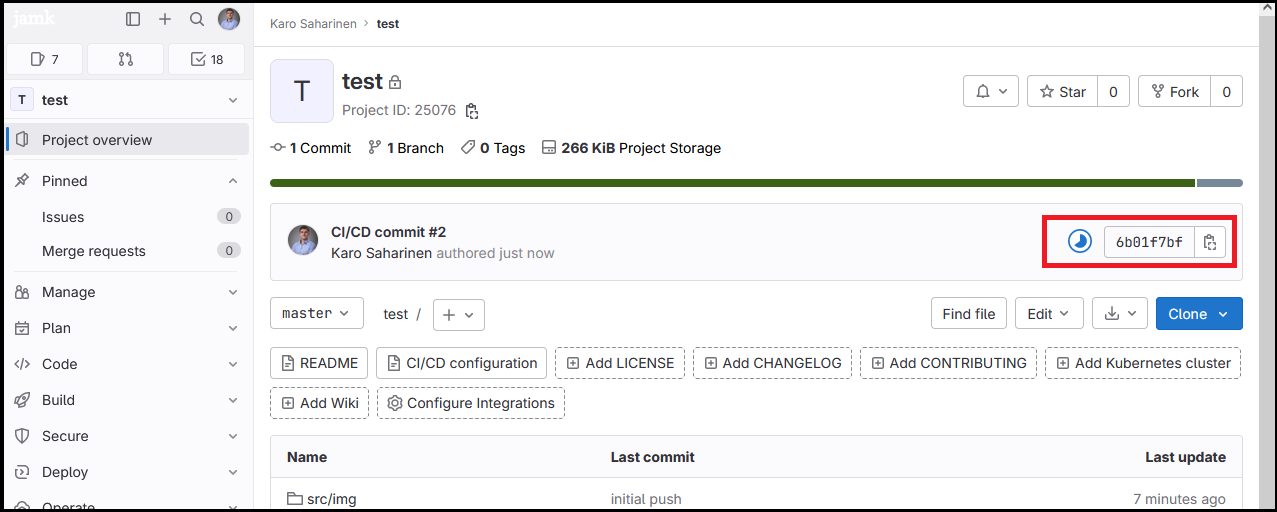Click the repository language progress bar
1277x512 pixels.
[x=732, y=183]
